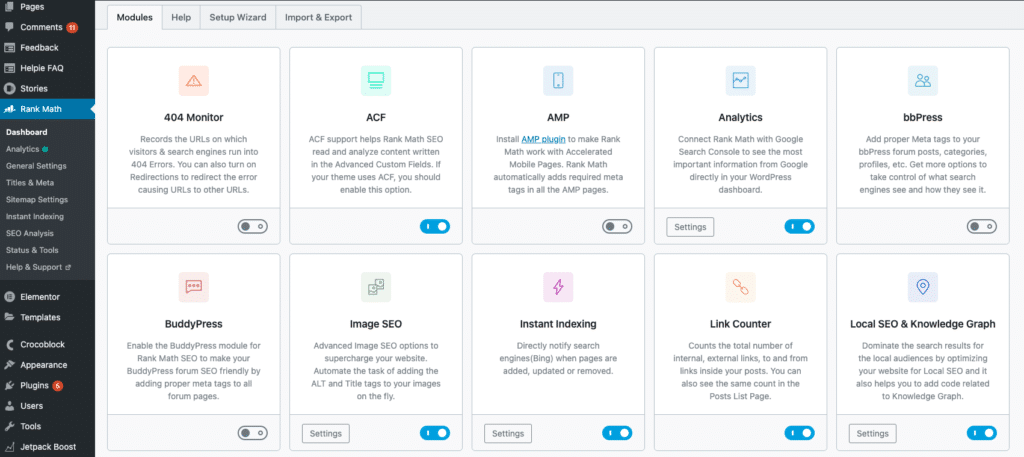The width and height of the screenshot is (1024, 457).
Task: Enable the 404 Monitor module toggle
Action: 253,227
